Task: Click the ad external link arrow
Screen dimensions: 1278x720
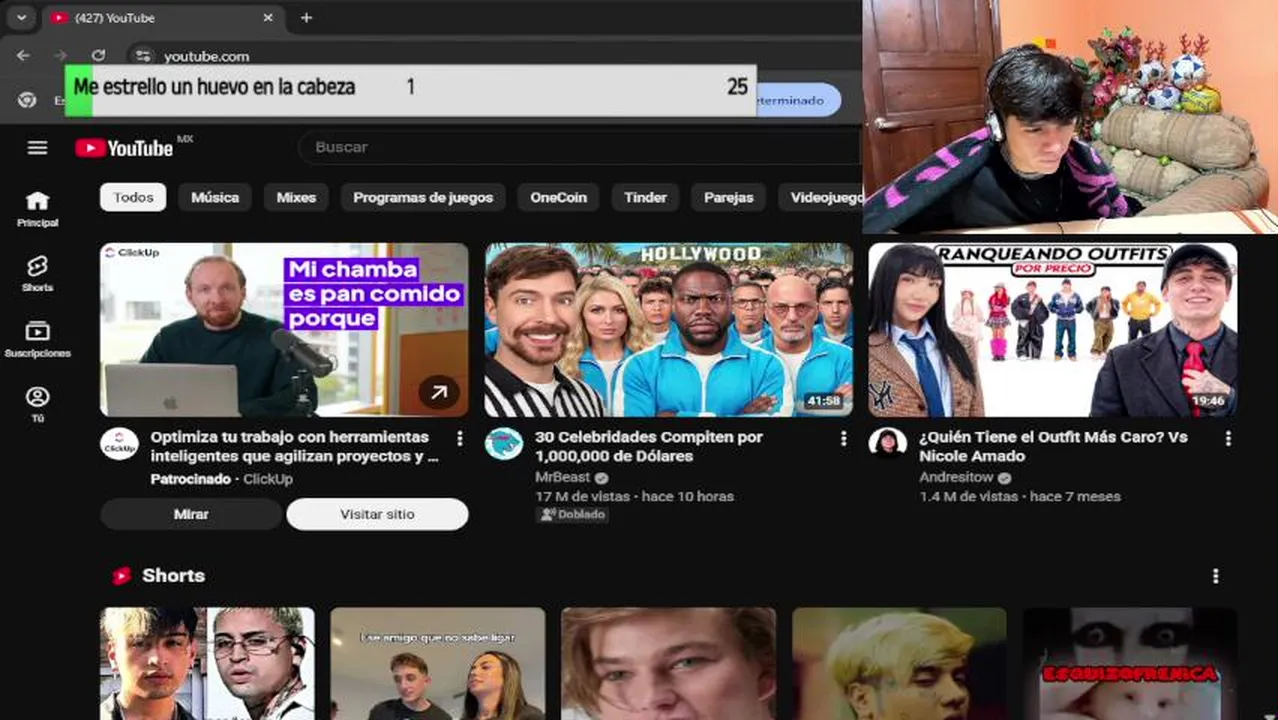Action: click(439, 392)
